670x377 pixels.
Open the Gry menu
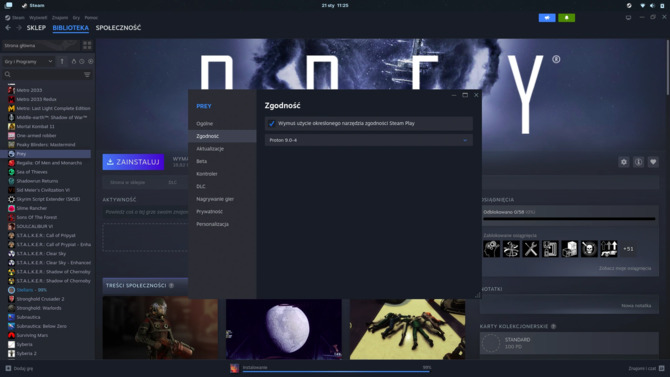pyautogui.click(x=76, y=18)
